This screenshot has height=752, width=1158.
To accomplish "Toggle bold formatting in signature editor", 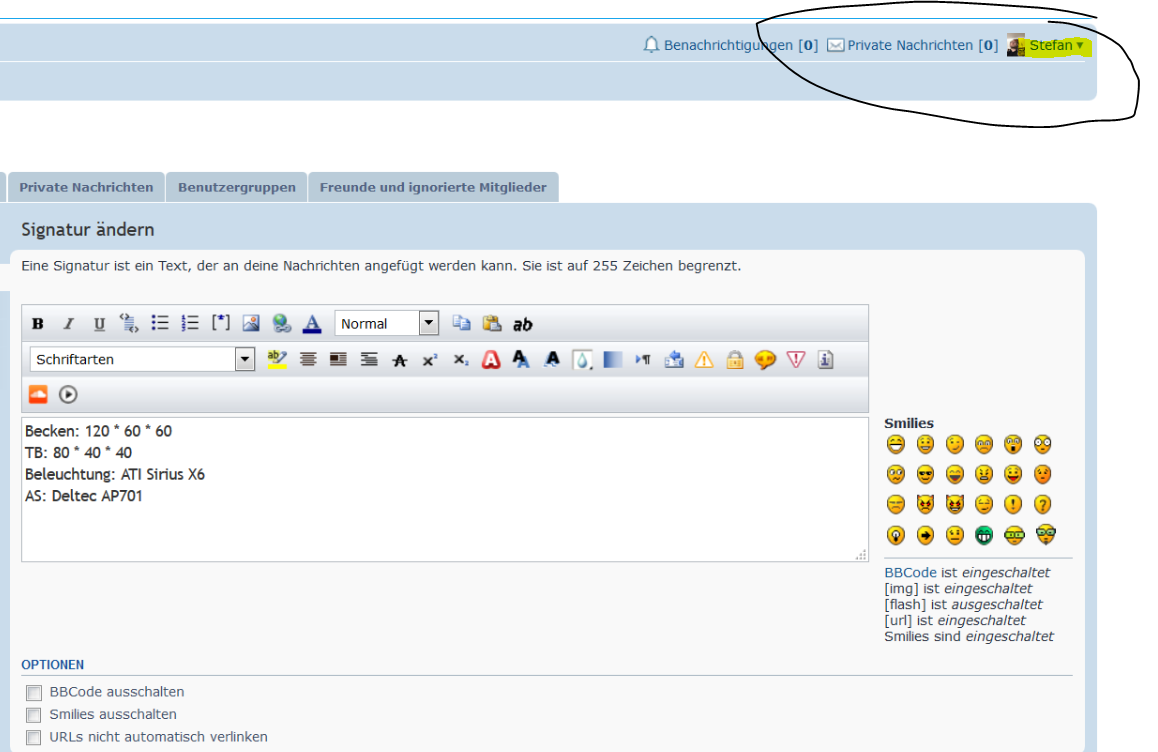I will pyautogui.click(x=38, y=324).
